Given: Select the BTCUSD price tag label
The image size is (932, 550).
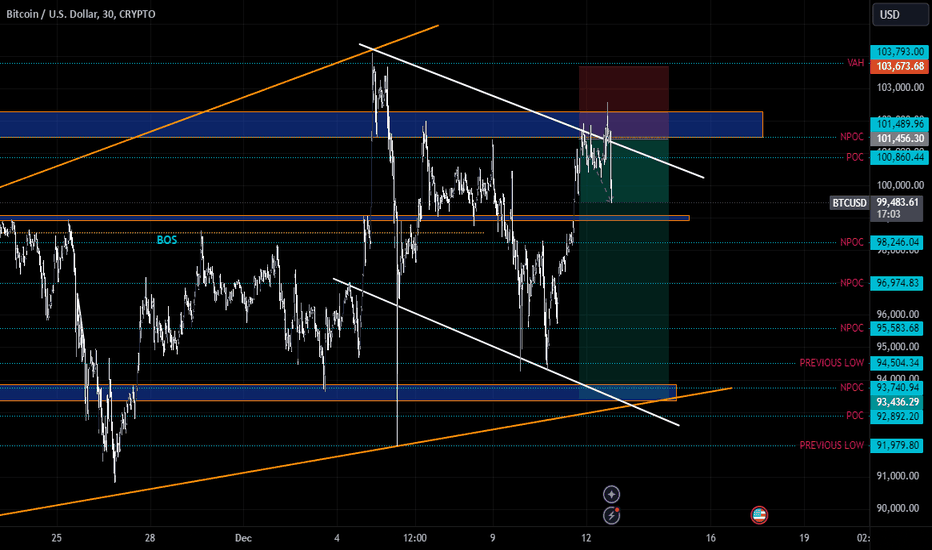Looking at the screenshot, I should 849,203.
